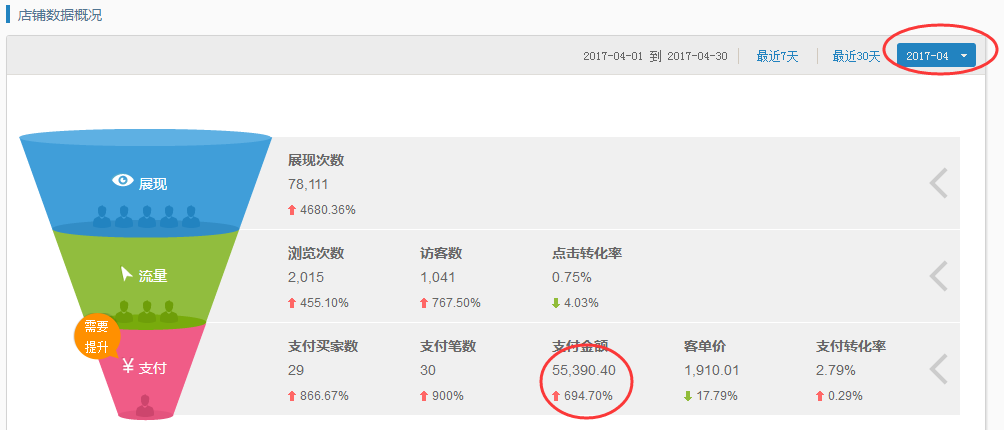The image size is (1004, 430).
Task: Expand the 展现 row with its chevron
Action: 938,183
